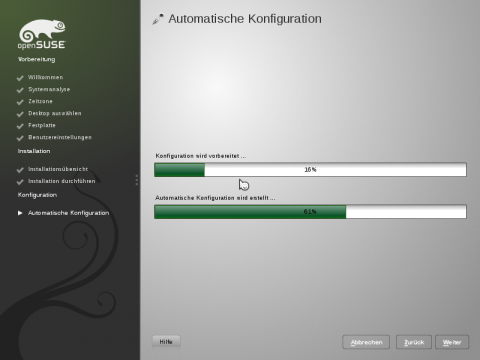Viewport: 480px width, 360px height.
Task: Continue with the Weiter button
Action: [452, 342]
